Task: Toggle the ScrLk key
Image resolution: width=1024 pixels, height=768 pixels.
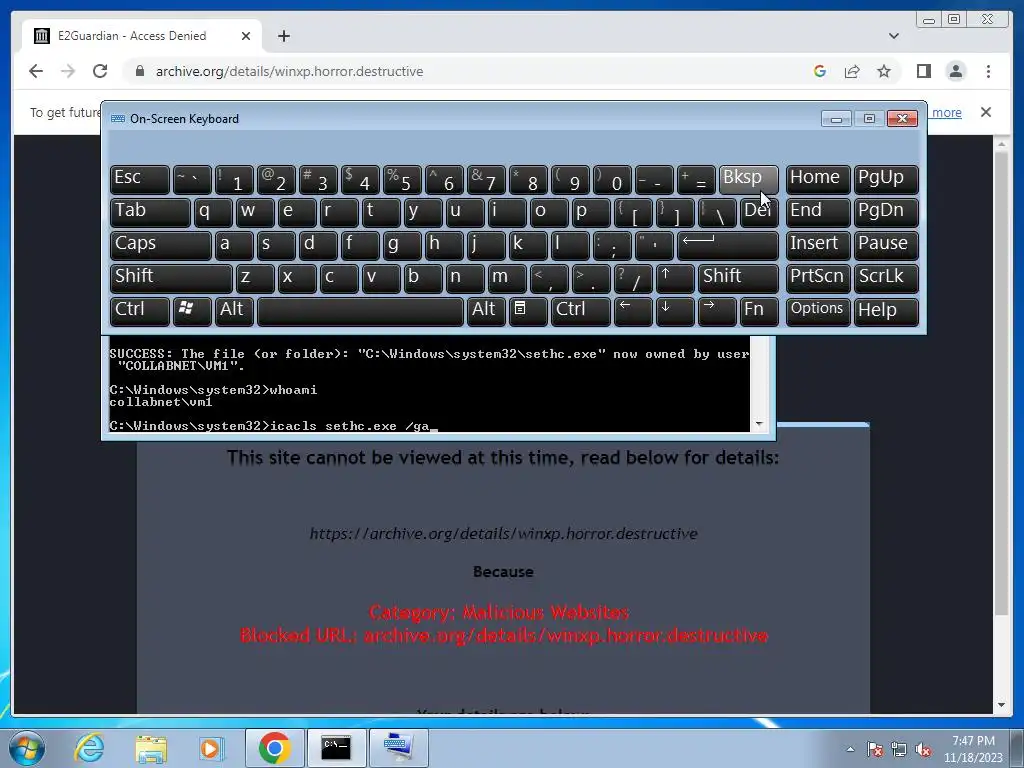Action: [x=886, y=277]
